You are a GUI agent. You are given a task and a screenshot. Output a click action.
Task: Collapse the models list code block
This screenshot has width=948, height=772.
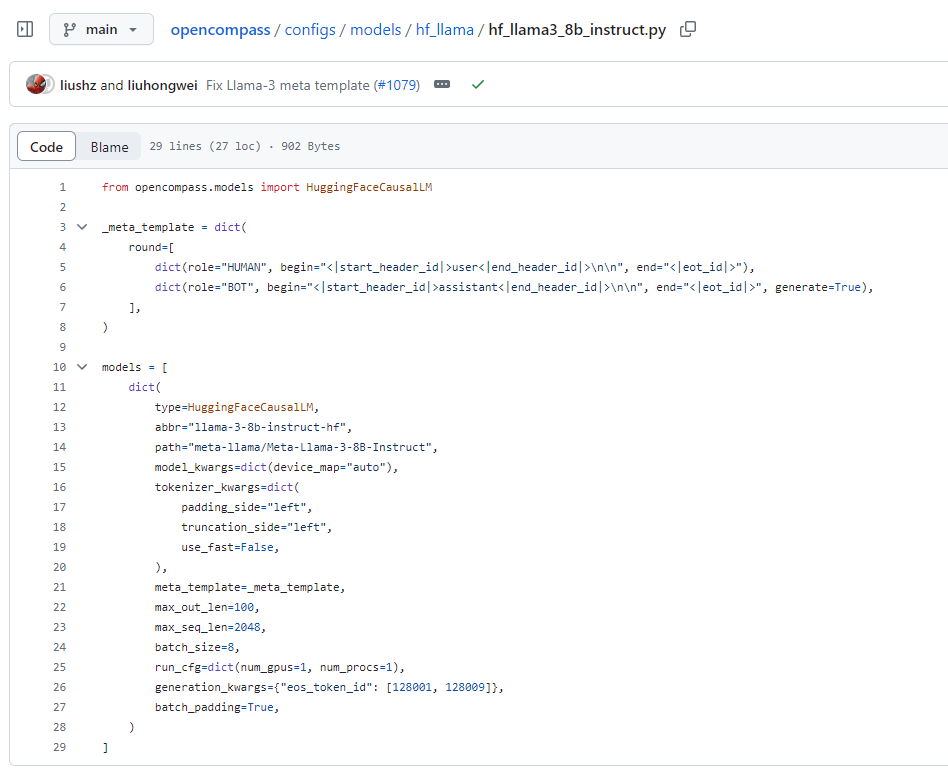tap(81, 367)
